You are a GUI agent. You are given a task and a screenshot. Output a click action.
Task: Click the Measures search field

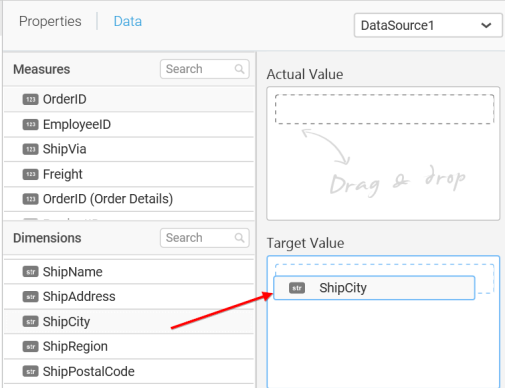(204, 69)
